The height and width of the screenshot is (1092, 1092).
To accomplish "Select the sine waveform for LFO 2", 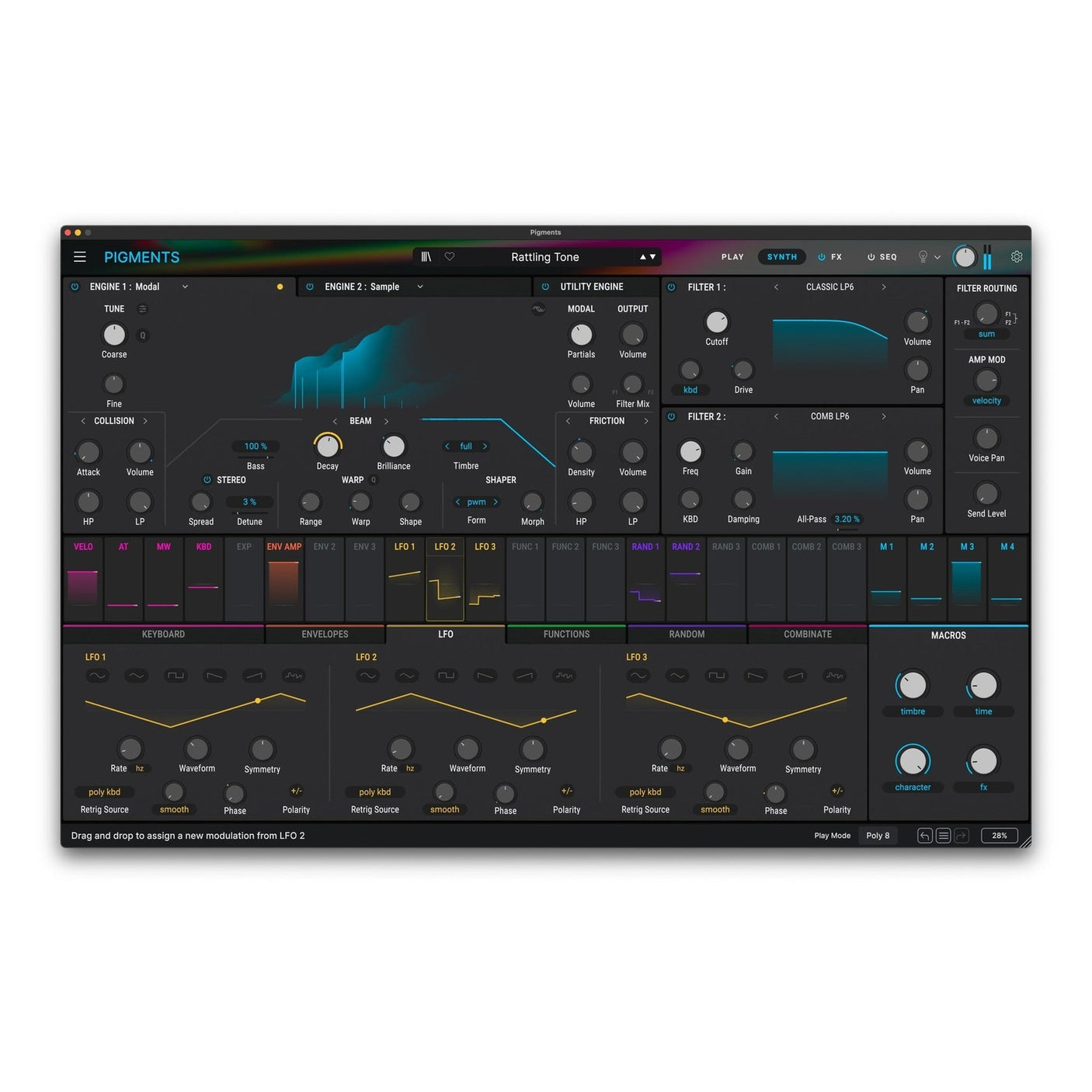I will tap(368, 676).
